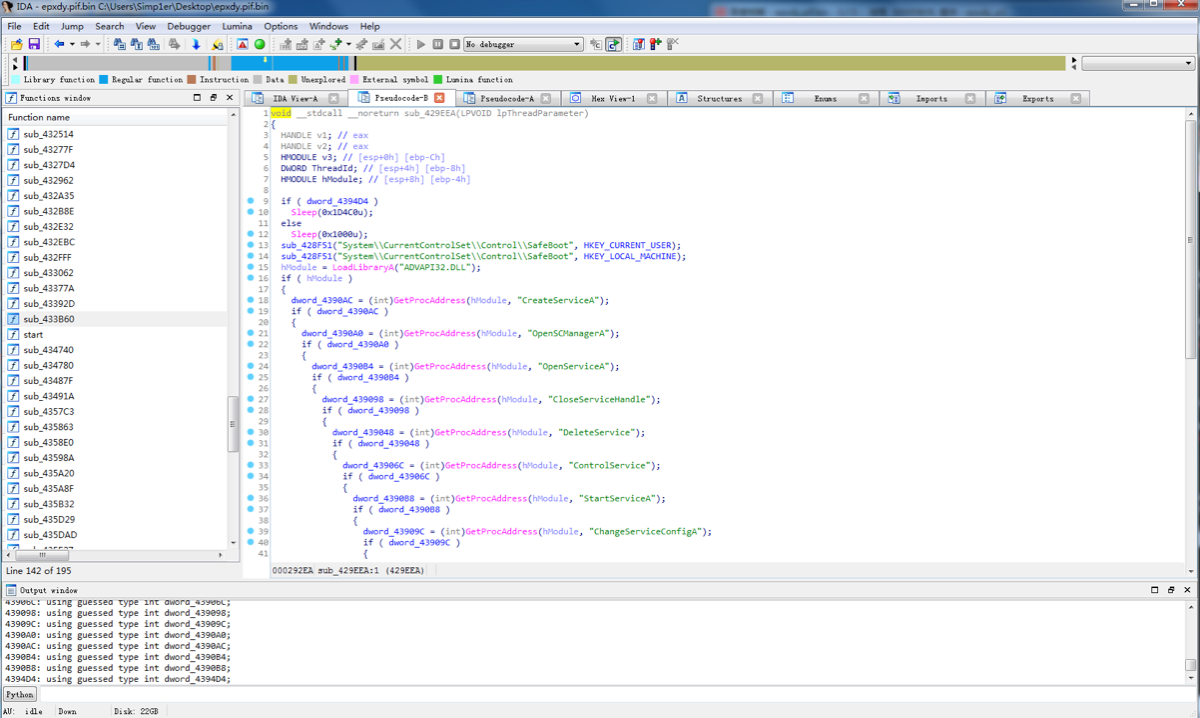Switch to the Imports tab
The image size is (1200, 718).
click(x=931, y=98)
